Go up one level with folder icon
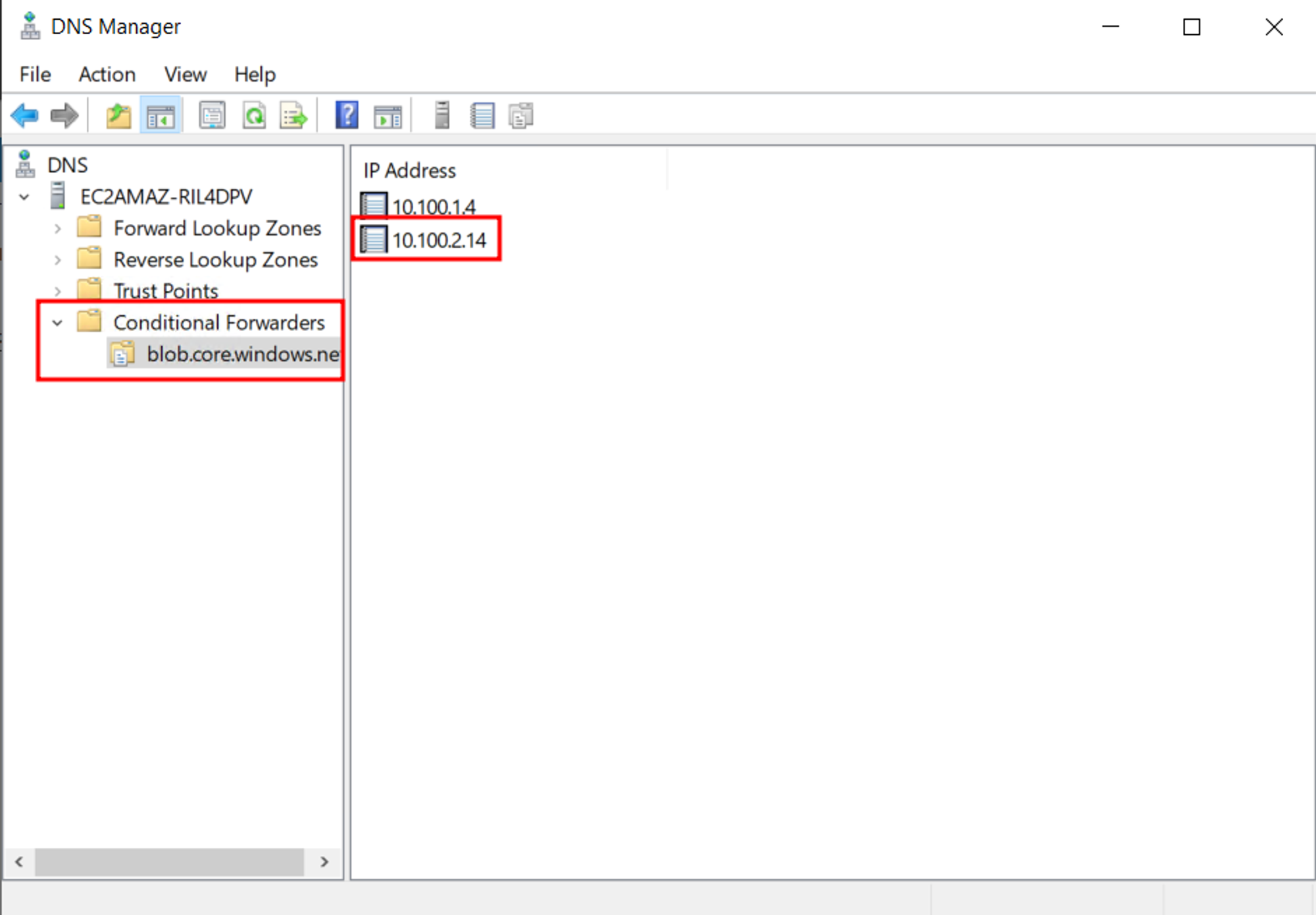1316x915 pixels. (118, 116)
